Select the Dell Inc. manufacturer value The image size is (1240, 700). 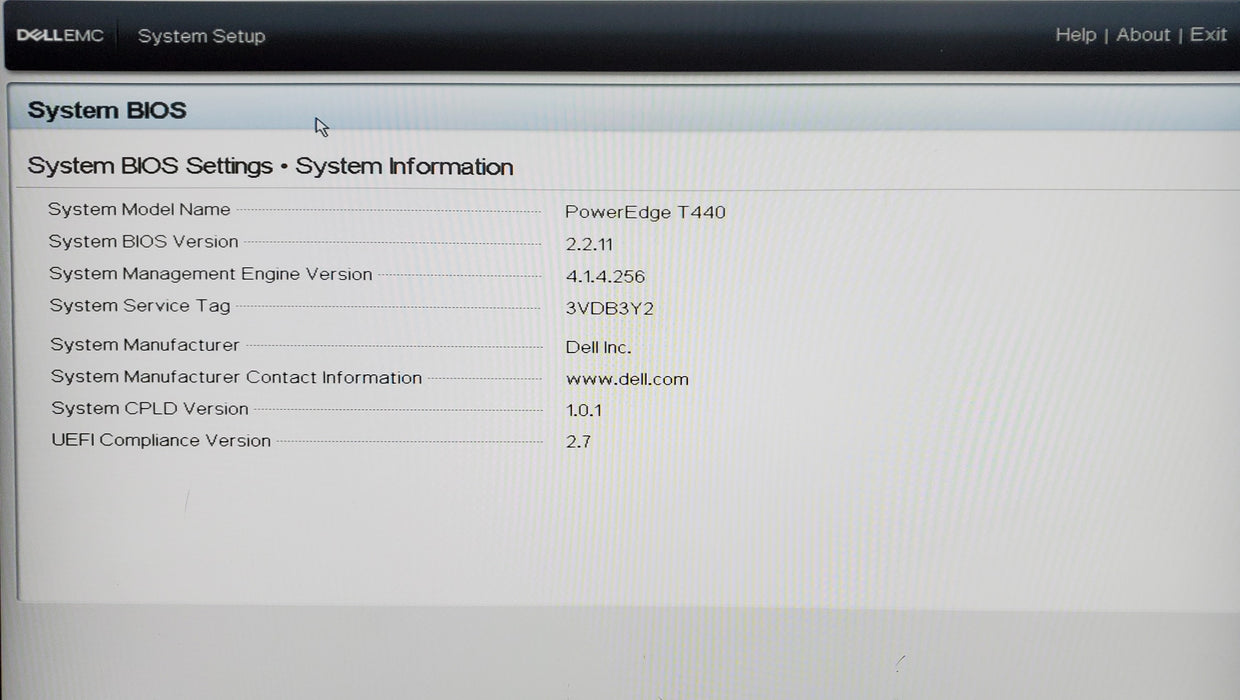[599, 348]
